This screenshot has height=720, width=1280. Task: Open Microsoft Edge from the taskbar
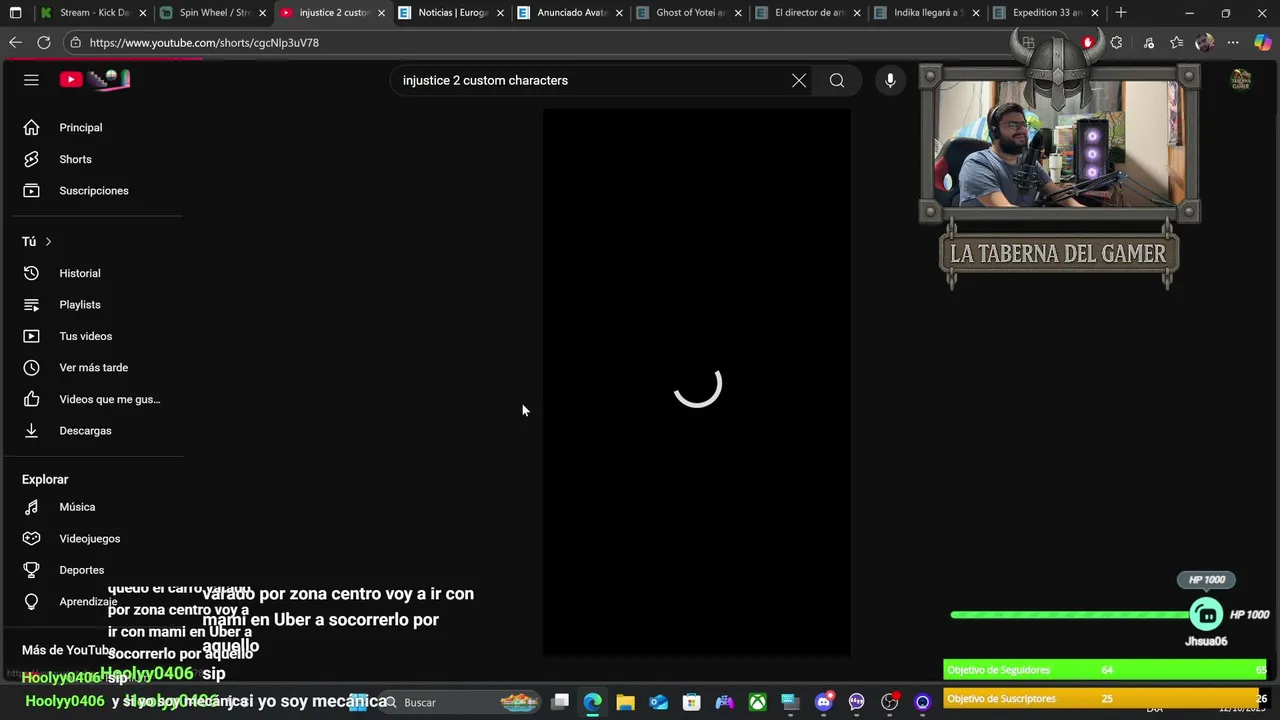click(593, 702)
